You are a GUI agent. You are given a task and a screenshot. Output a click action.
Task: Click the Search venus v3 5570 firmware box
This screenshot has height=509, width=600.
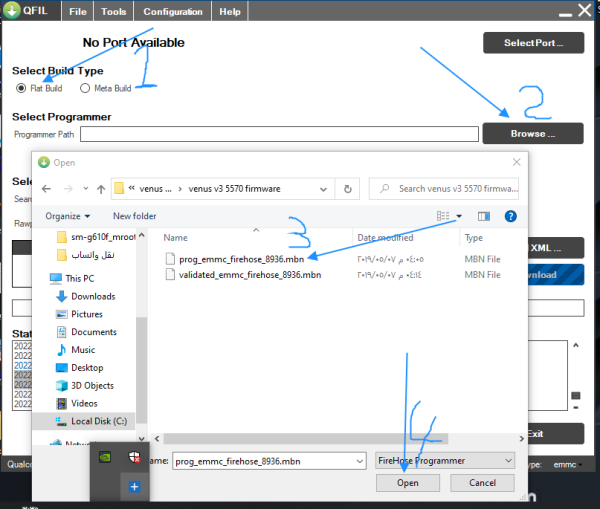(444, 189)
